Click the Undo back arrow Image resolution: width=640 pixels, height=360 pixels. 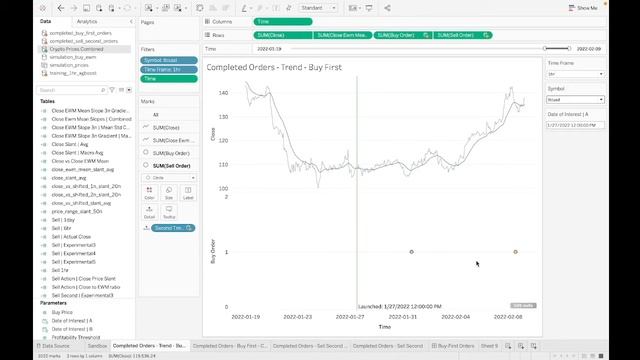[x=61, y=8]
